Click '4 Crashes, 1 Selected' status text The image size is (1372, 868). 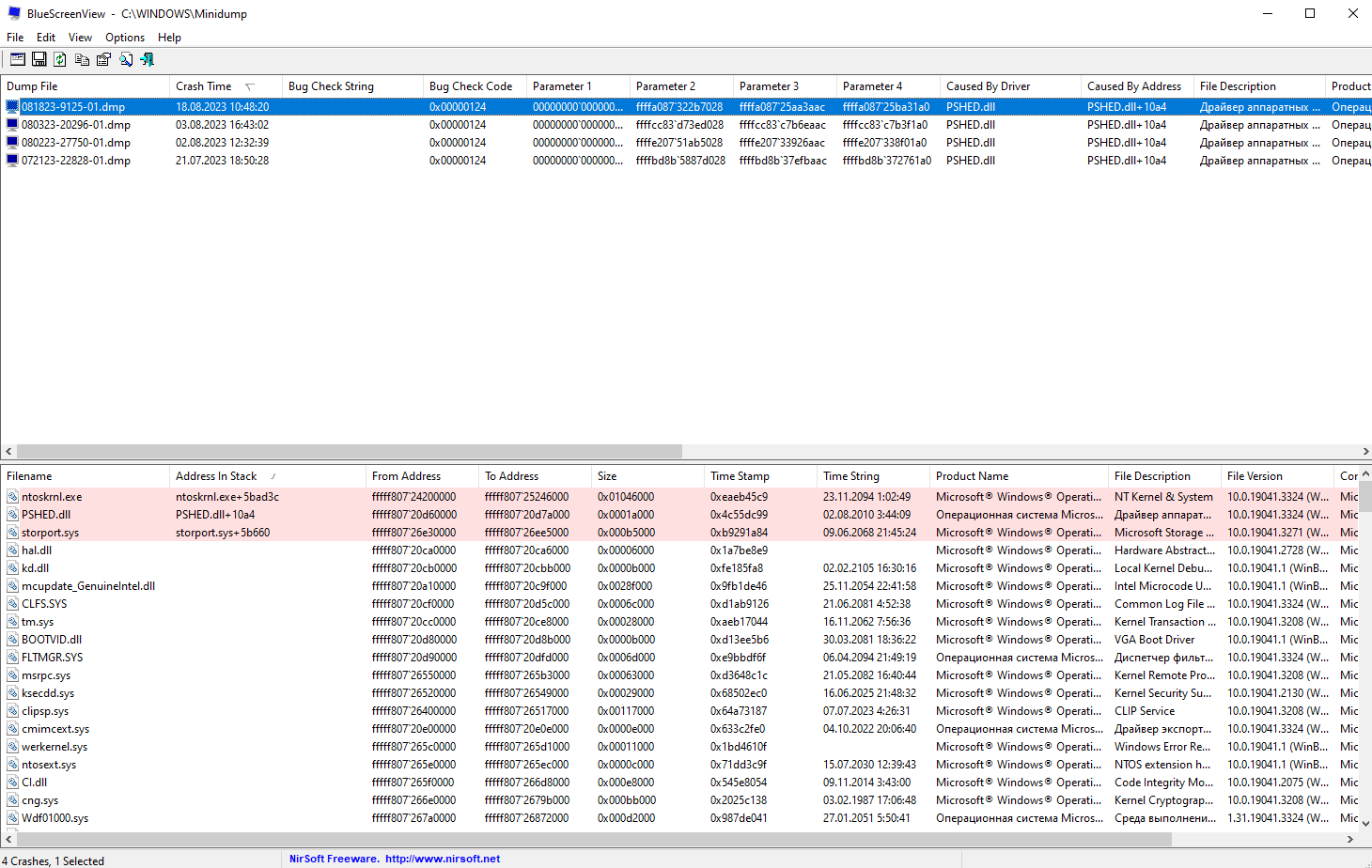point(53,860)
